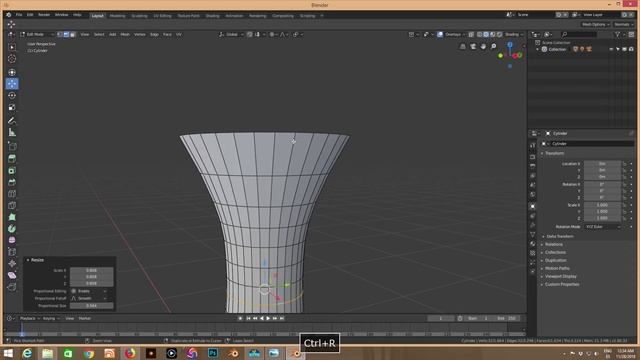This screenshot has height=360, width=640.
Task: Toggle X-ray display
Action: coord(471,35)
